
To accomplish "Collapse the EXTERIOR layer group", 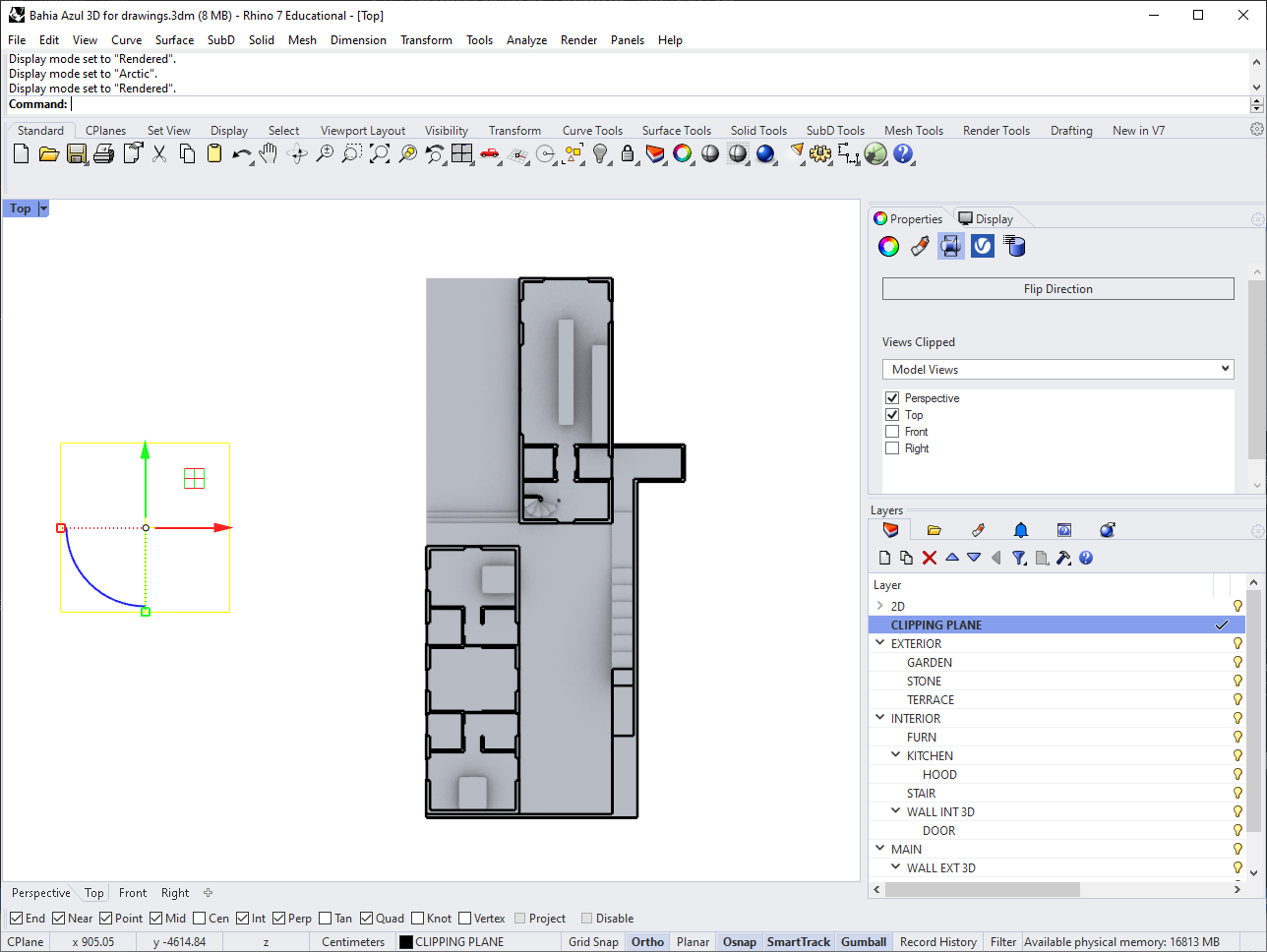I will click(x=880, y=644).
